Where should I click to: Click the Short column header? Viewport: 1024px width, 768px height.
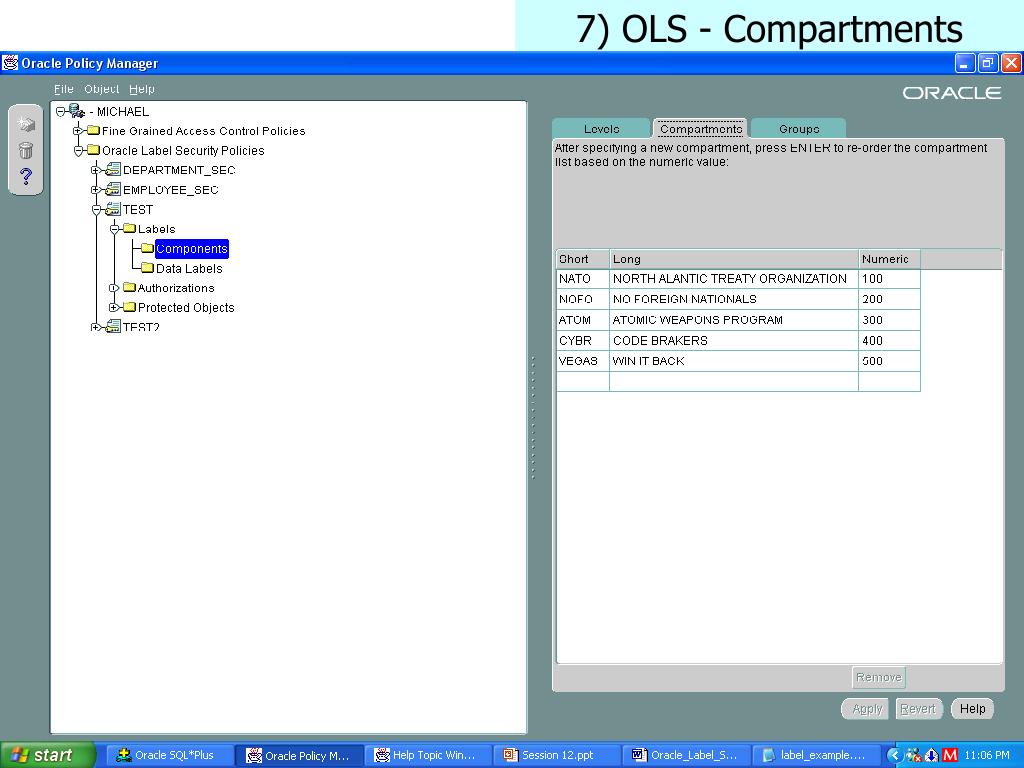583,259
